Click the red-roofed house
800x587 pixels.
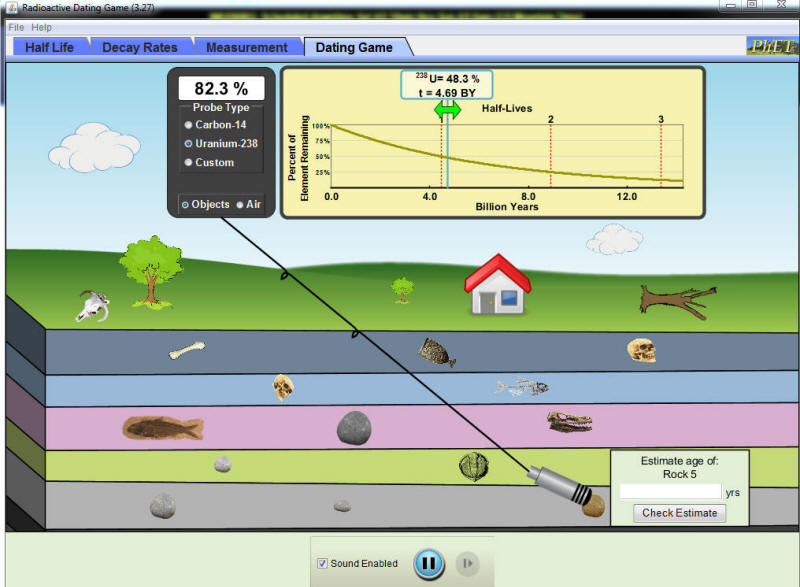tap(497, 284)
